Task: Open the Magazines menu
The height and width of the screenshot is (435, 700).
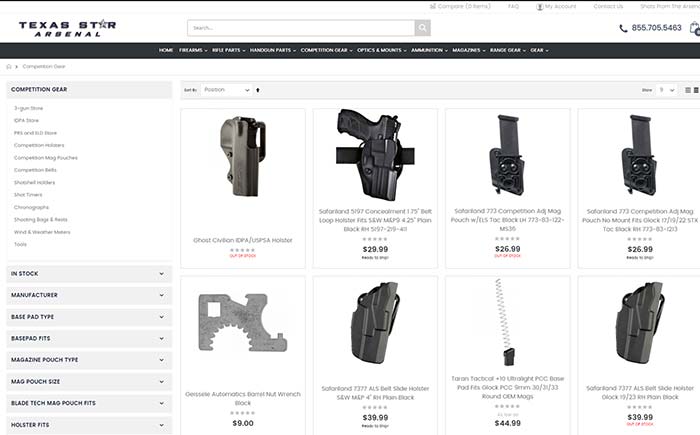Action: (469, 50)
